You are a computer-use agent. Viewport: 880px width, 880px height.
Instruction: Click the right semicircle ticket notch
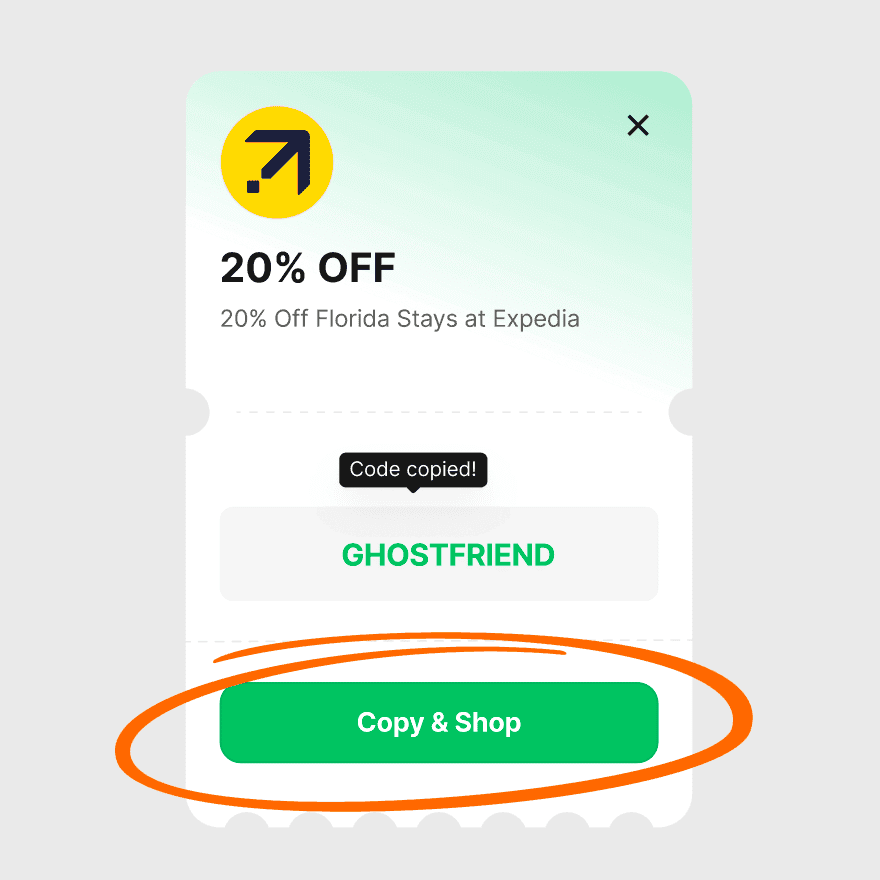point(681,412)
